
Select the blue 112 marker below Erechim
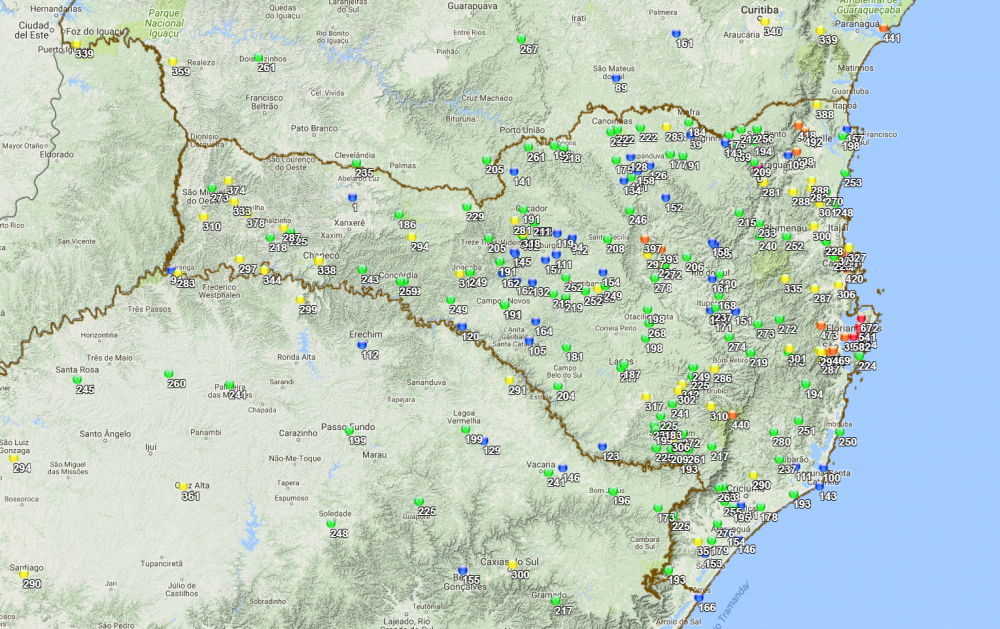(362, 345)
